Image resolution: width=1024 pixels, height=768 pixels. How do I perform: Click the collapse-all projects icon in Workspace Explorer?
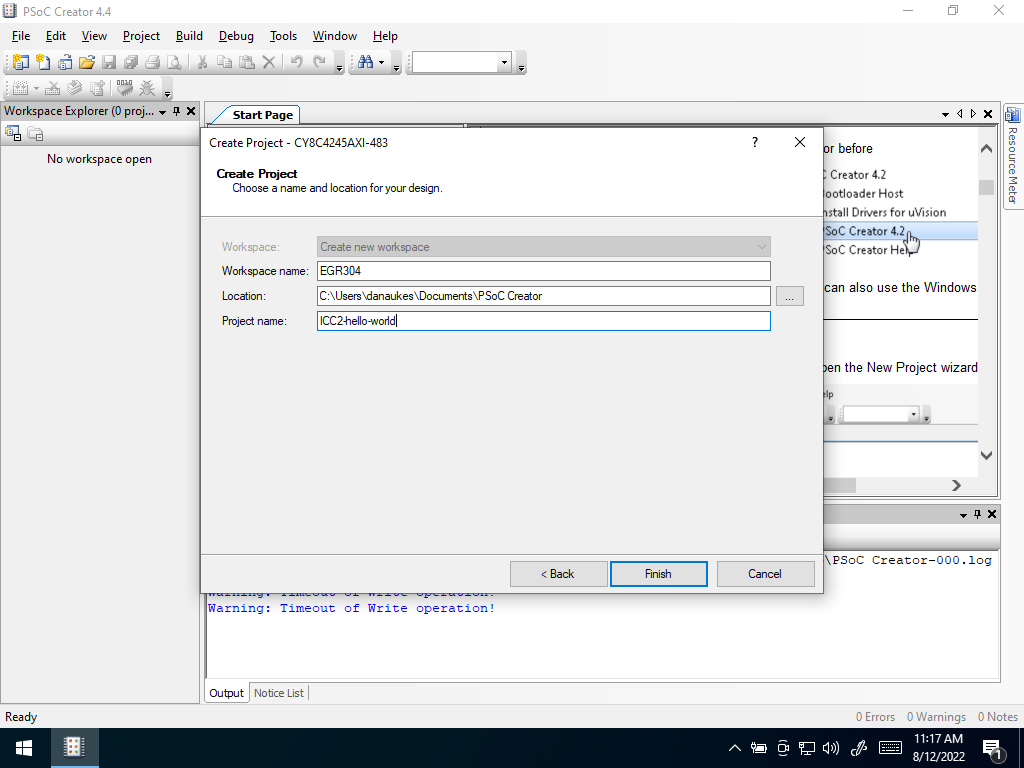13,134
